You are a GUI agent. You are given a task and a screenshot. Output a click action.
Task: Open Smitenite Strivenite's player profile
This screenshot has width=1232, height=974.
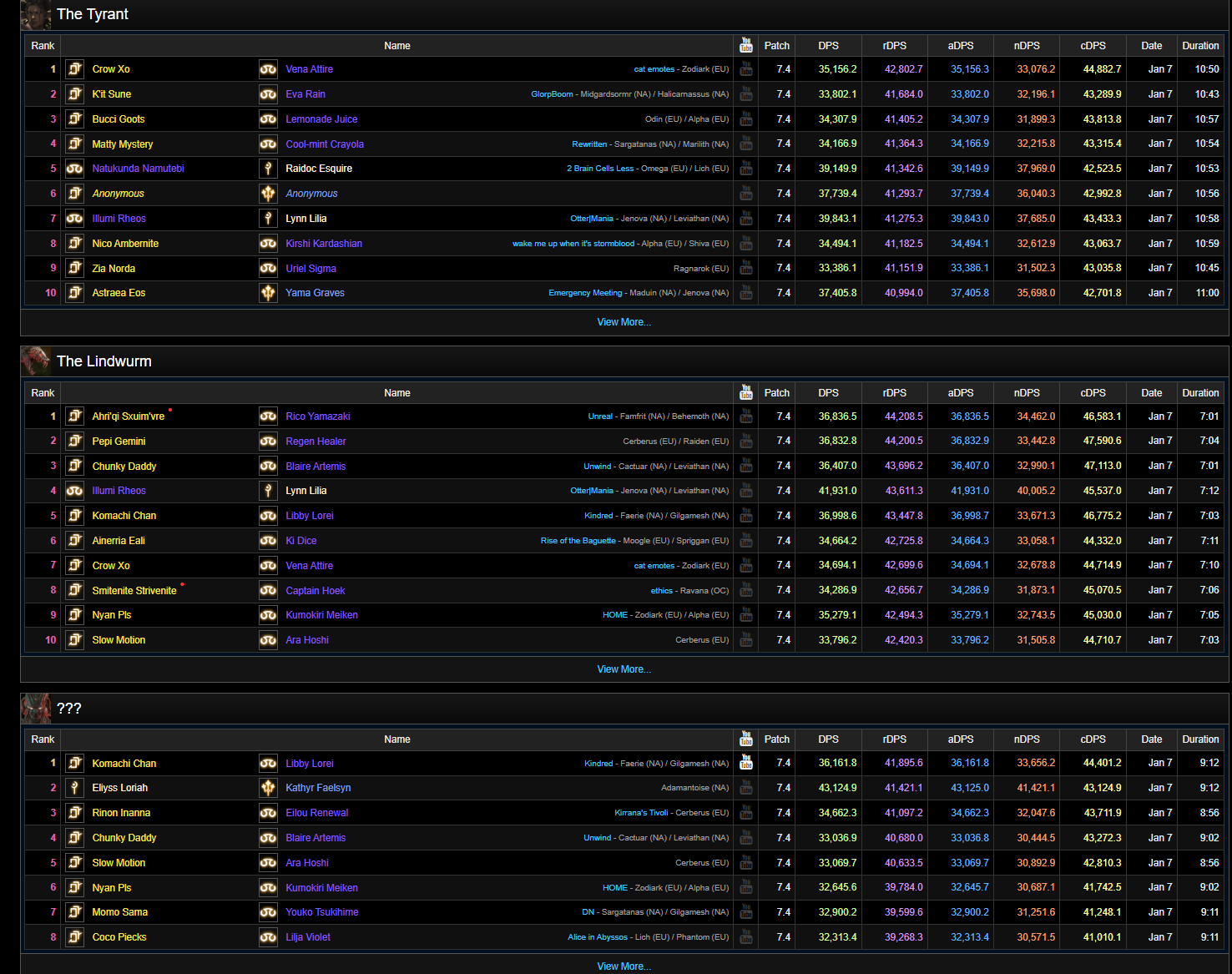point(134,591)
